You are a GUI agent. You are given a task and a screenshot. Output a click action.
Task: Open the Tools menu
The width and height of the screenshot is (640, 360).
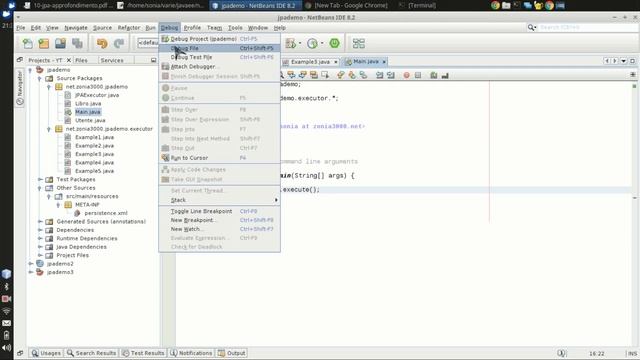coord(235,28)
